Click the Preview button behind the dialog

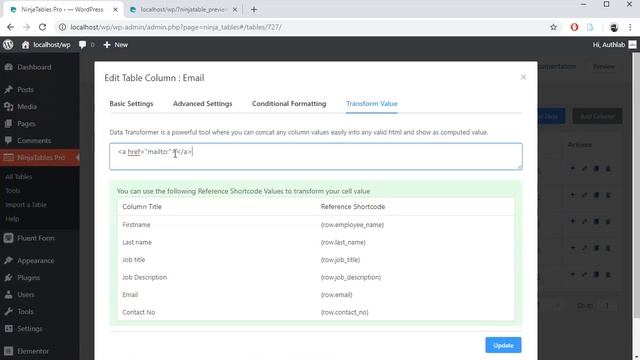(x=604, y=67)
